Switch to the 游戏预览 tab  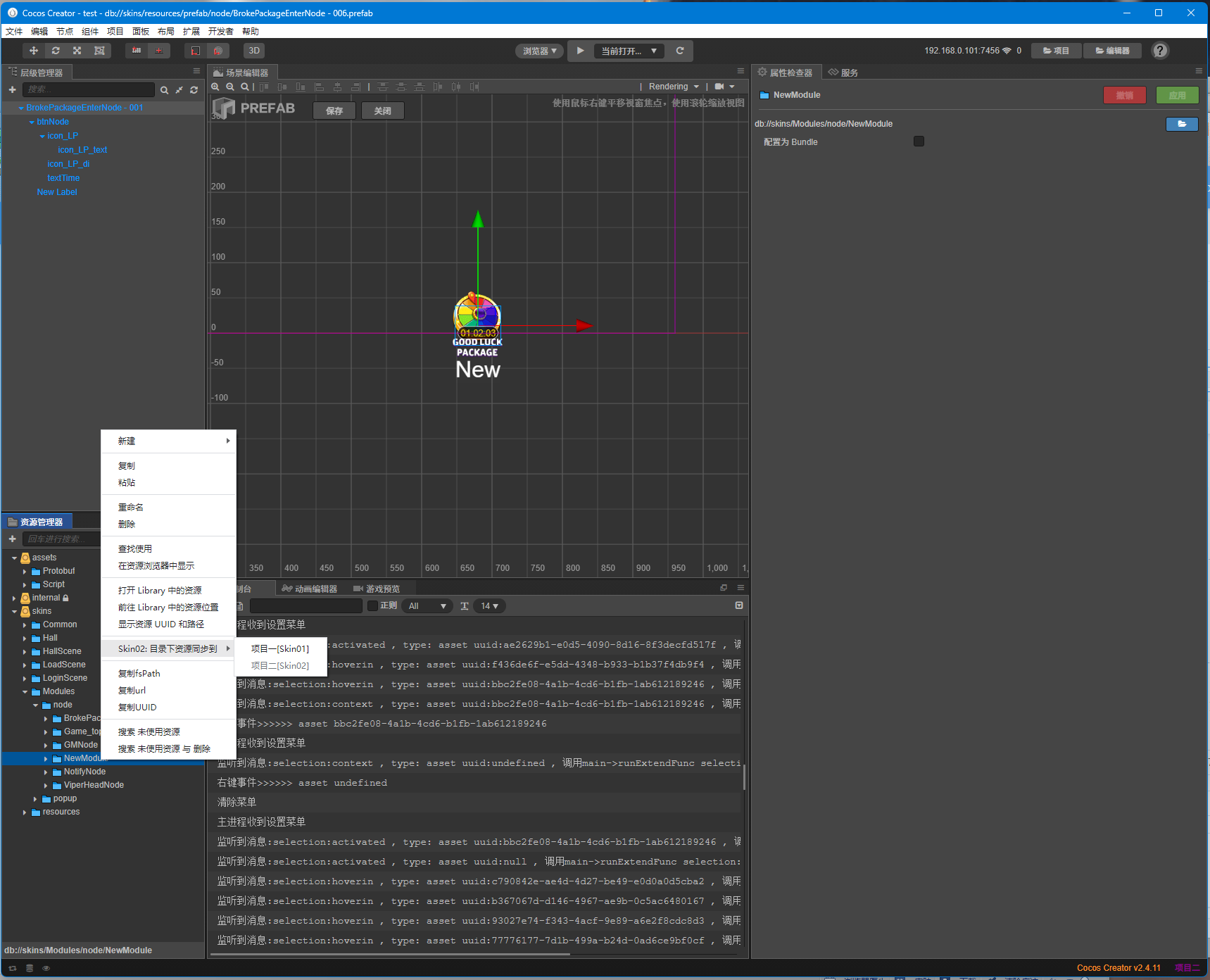pyautogui.click(x=377, y=589)
